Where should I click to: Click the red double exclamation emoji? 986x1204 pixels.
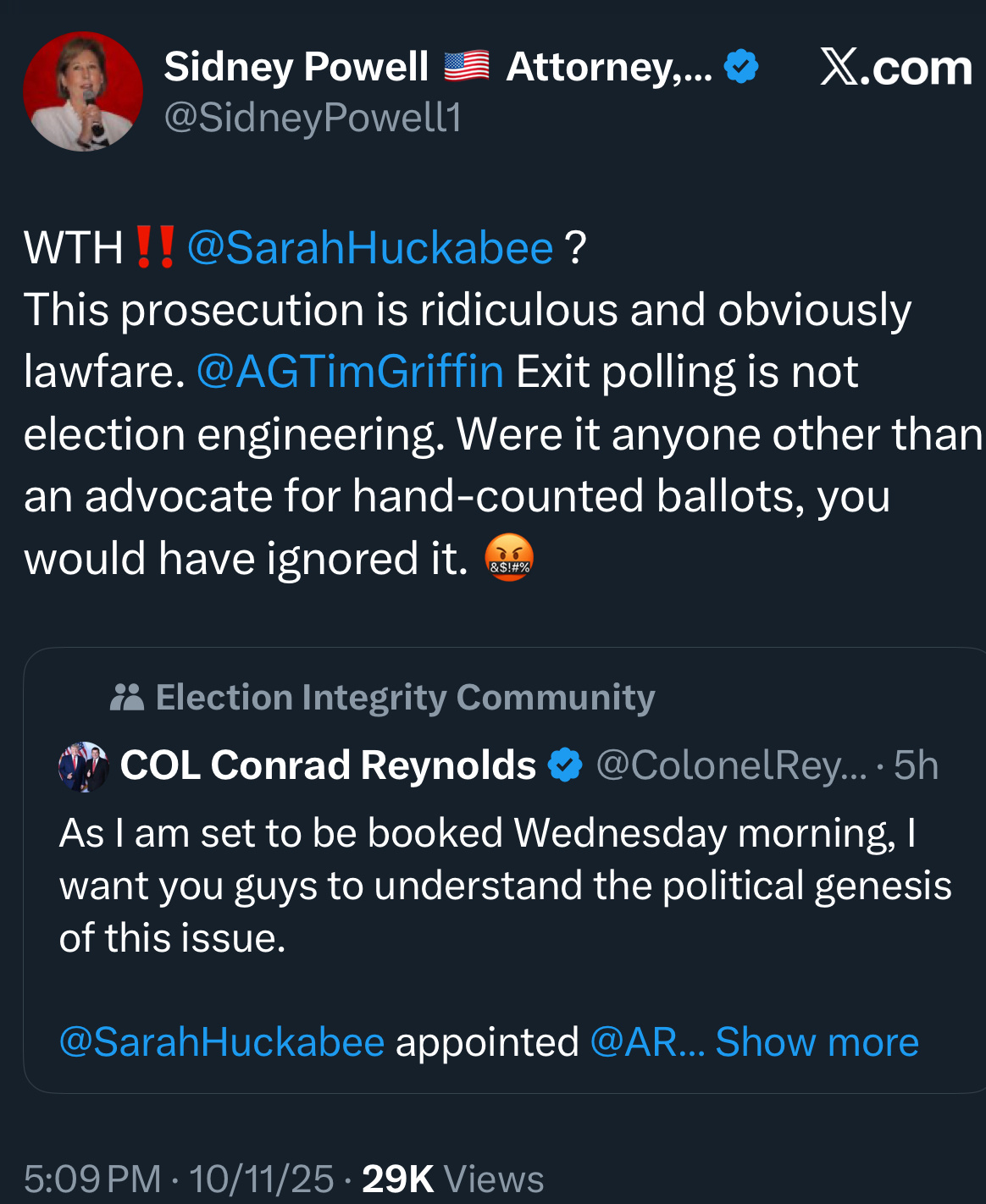(155, 248)
